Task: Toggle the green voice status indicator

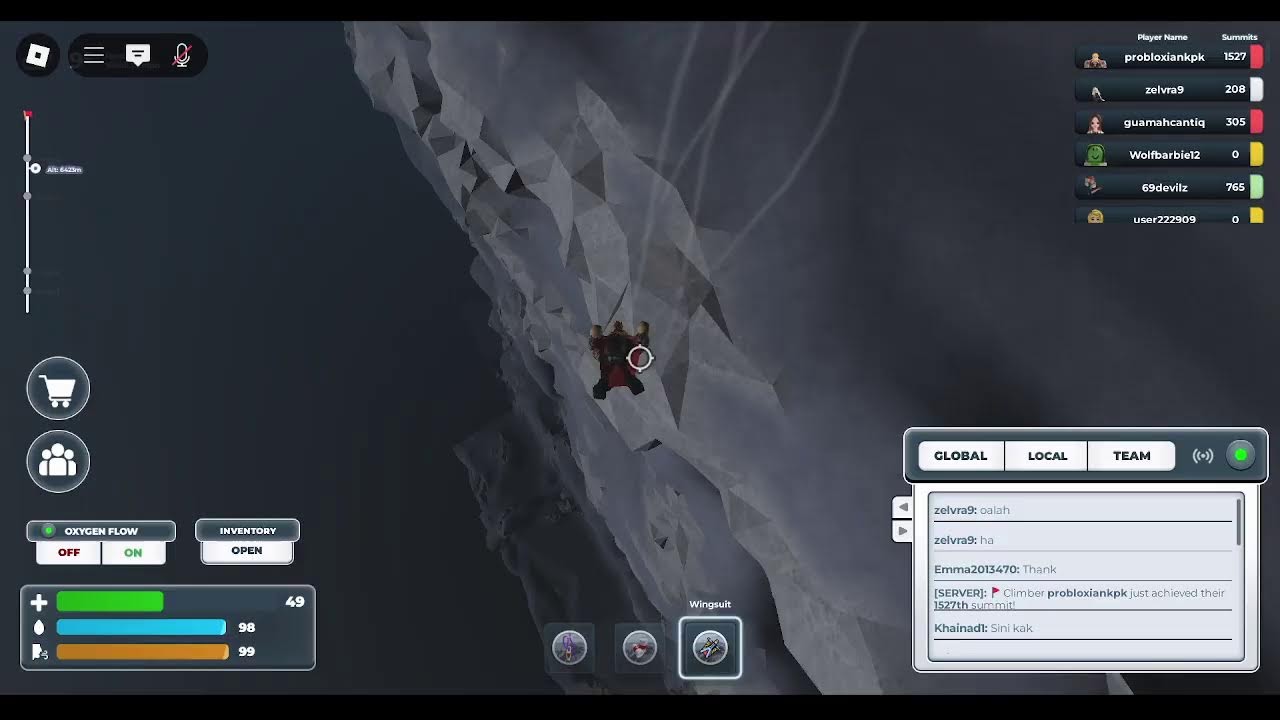Action: tap(1241, 455)
